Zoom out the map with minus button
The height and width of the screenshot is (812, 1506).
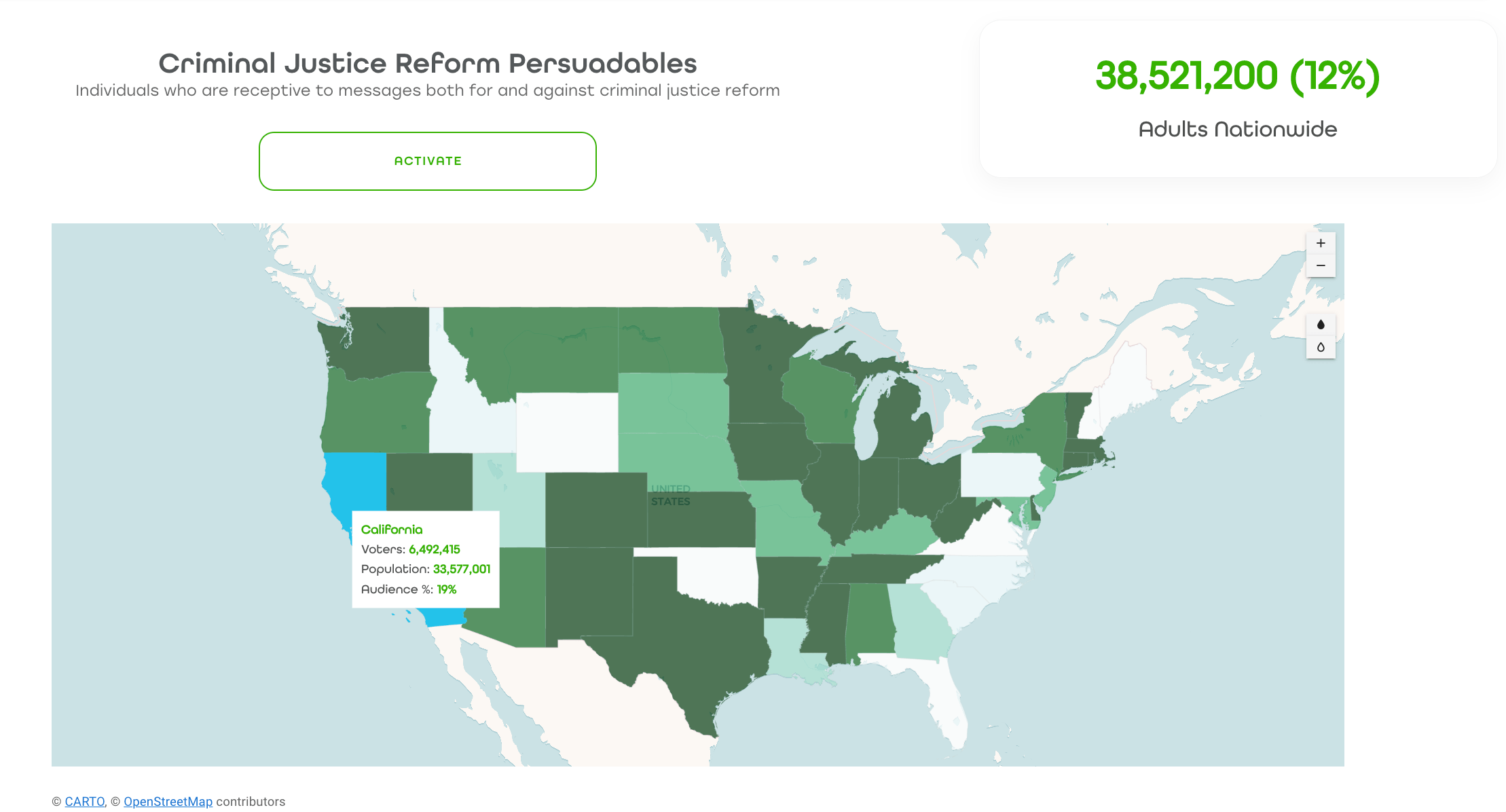point(1321,265)
